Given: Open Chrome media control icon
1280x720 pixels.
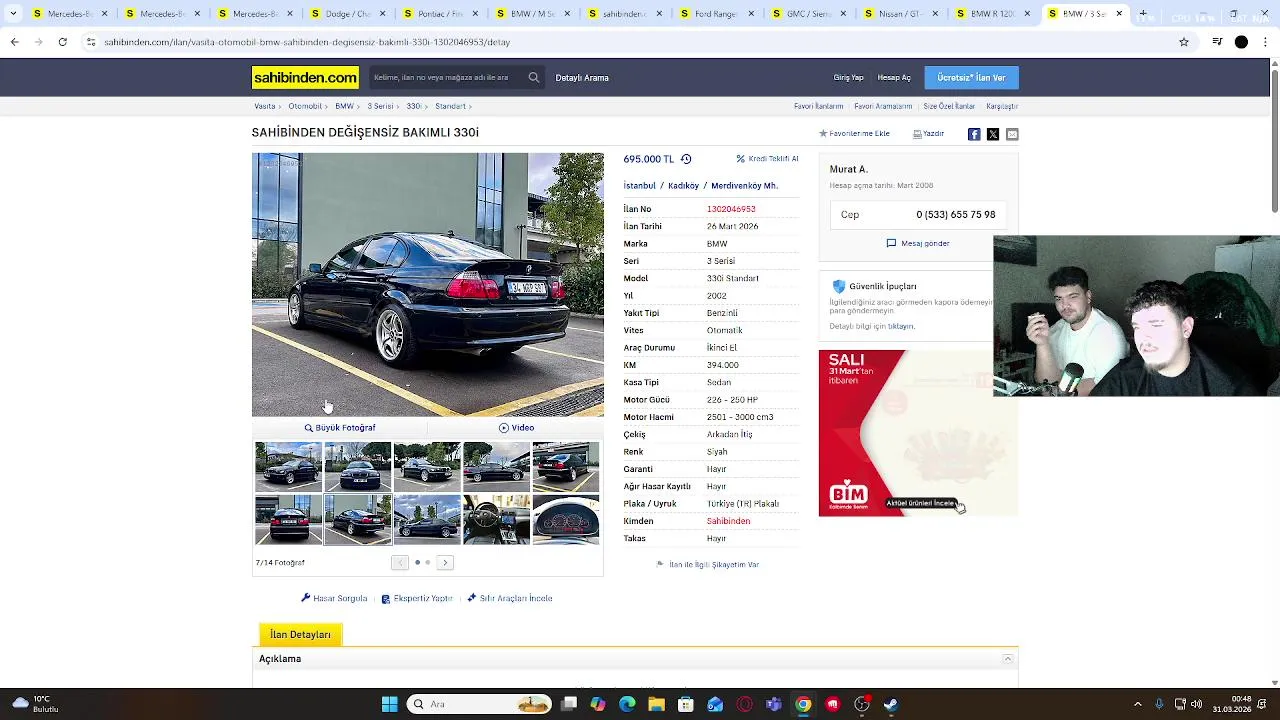Looking at the screenshot, I should point(1217,42).
